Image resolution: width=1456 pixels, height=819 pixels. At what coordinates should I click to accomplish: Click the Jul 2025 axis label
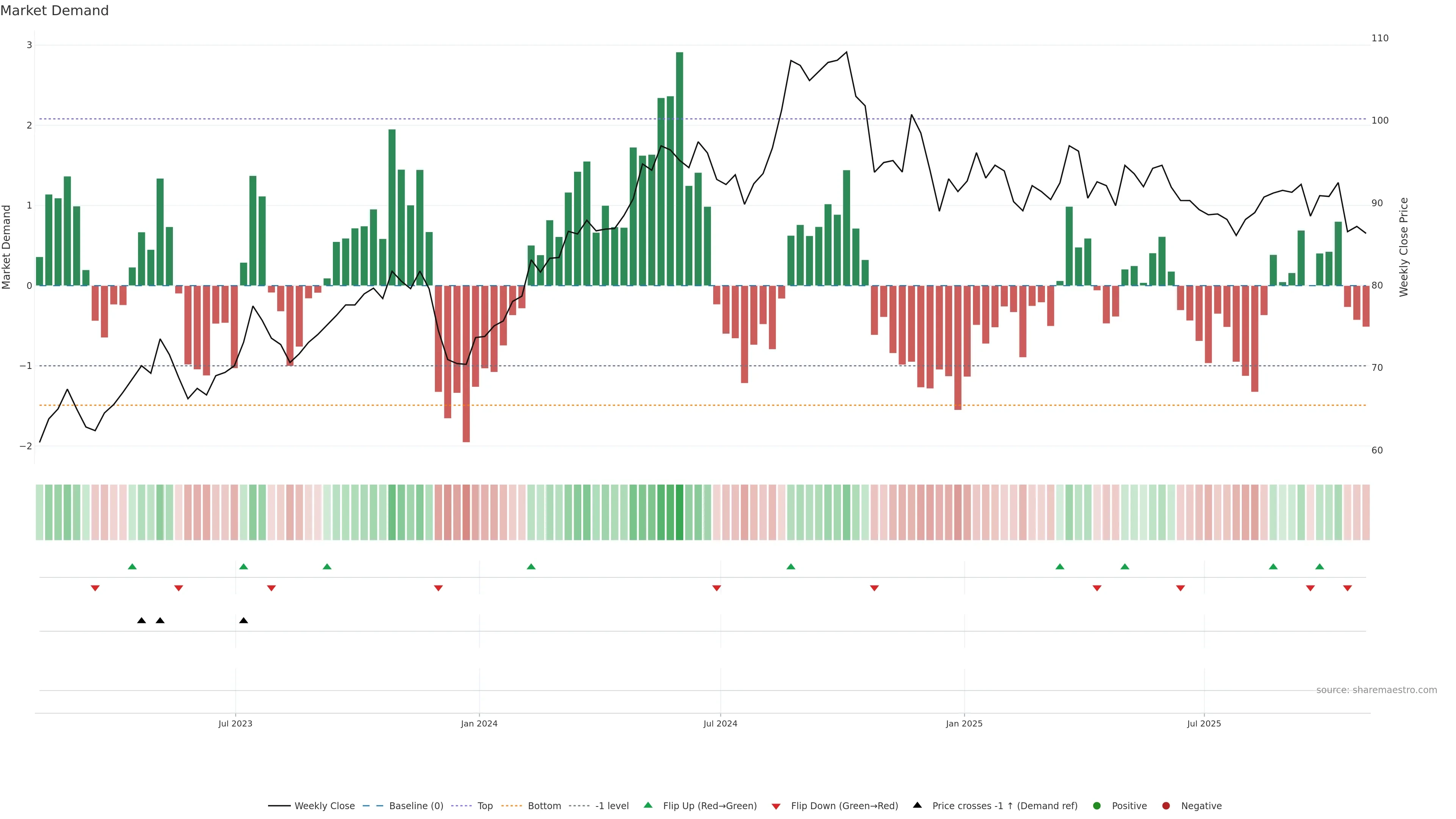[1204, 723]
